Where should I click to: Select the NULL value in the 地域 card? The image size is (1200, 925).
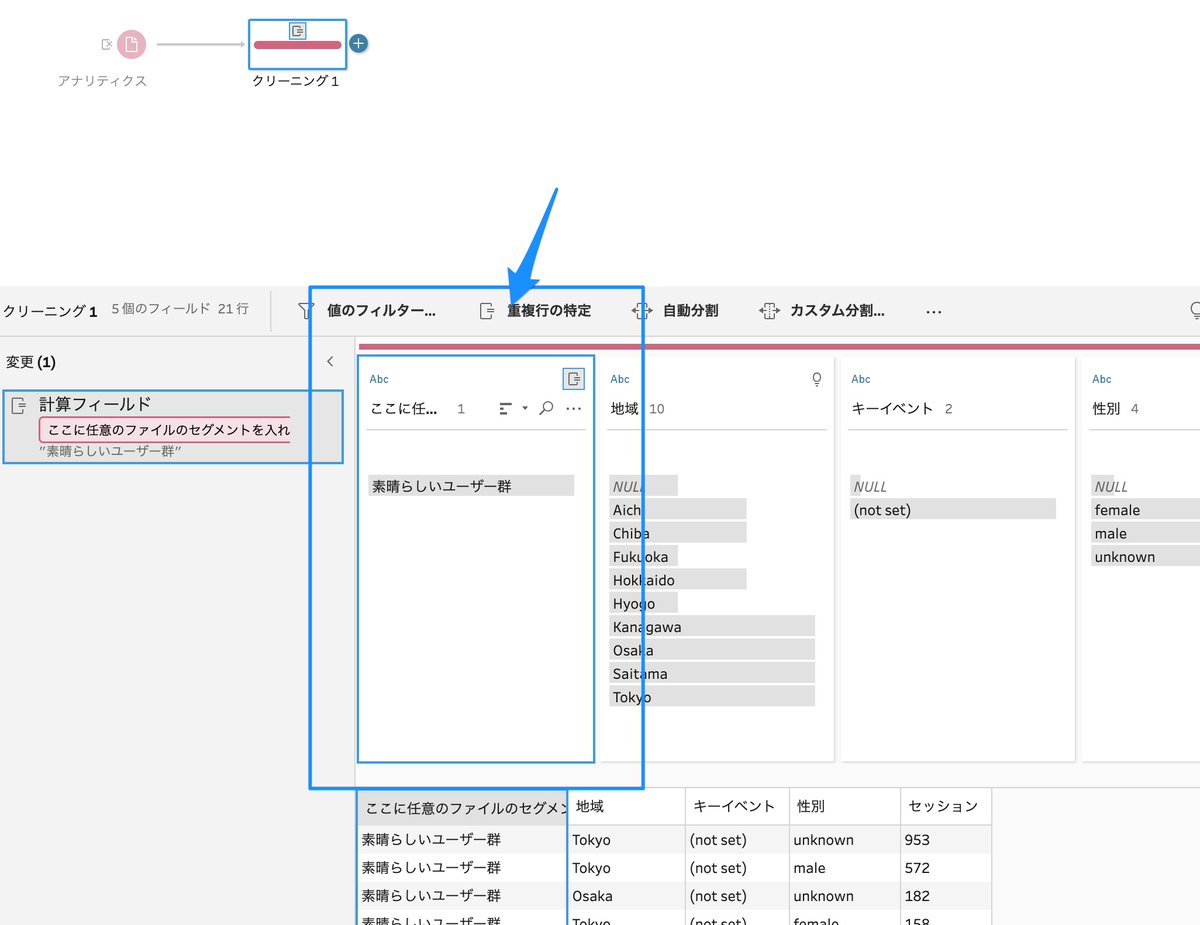[644, 486]
